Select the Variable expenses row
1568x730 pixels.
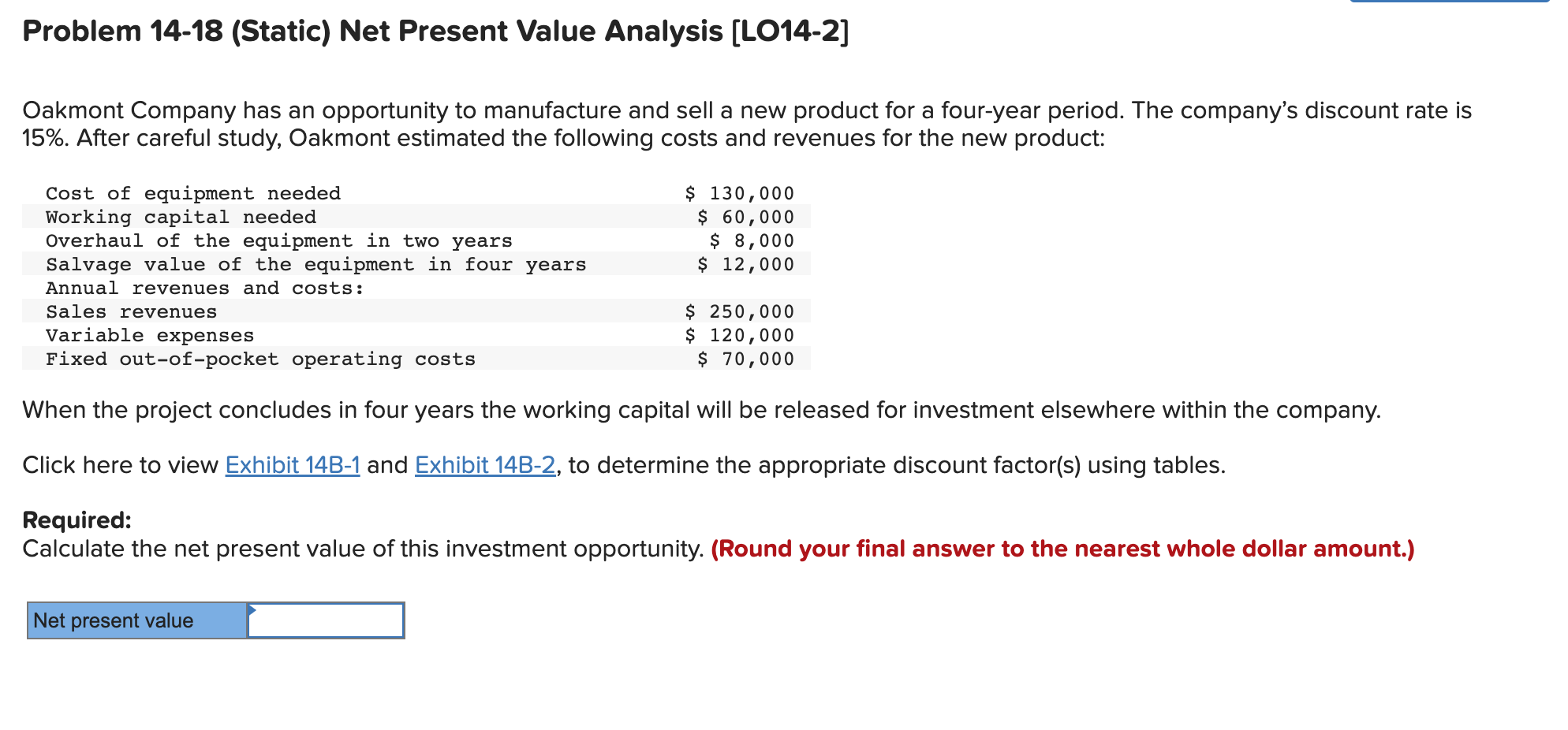click(150, 334)
